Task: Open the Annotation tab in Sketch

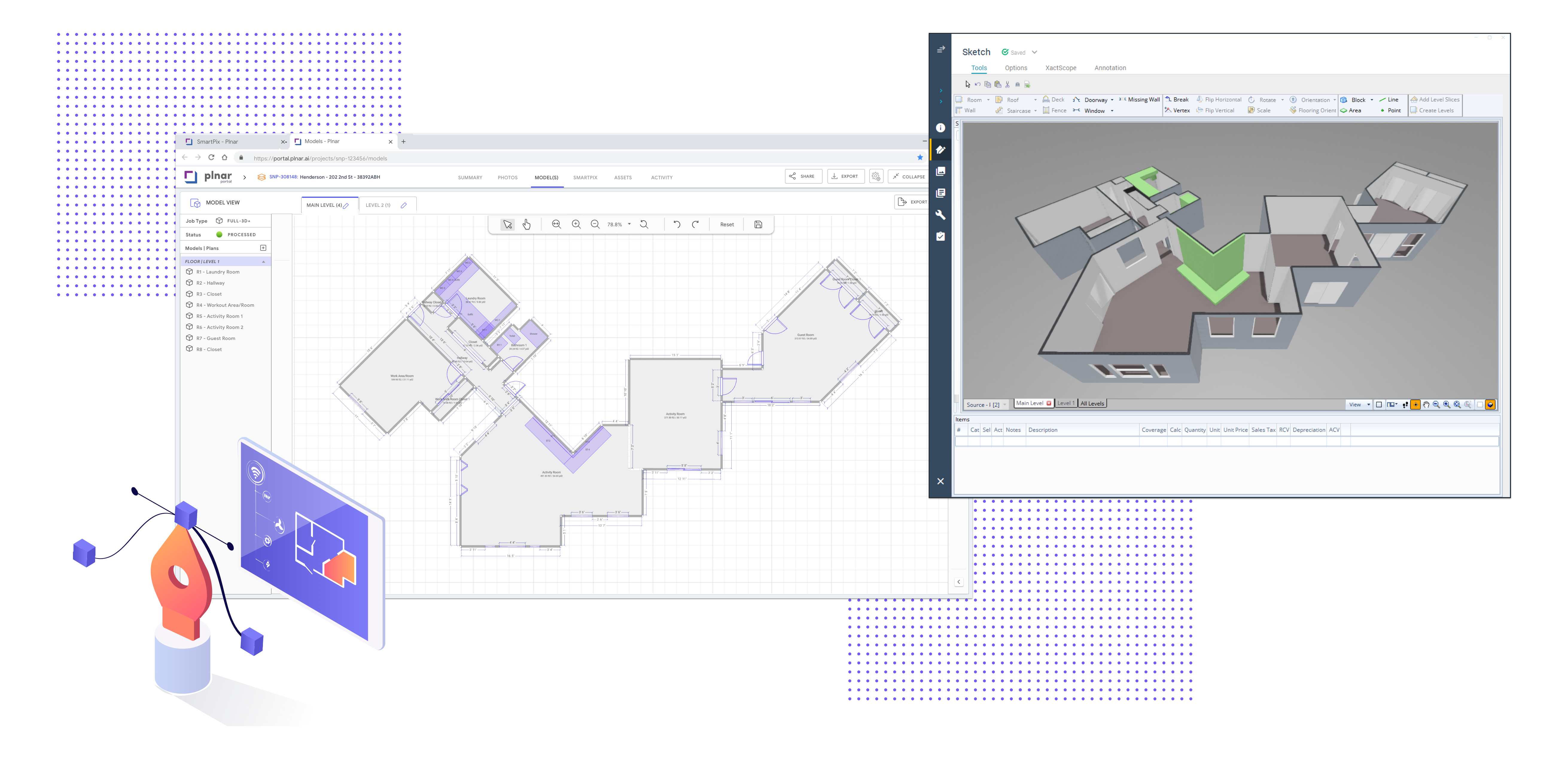Action: [x=1110, y=68]
